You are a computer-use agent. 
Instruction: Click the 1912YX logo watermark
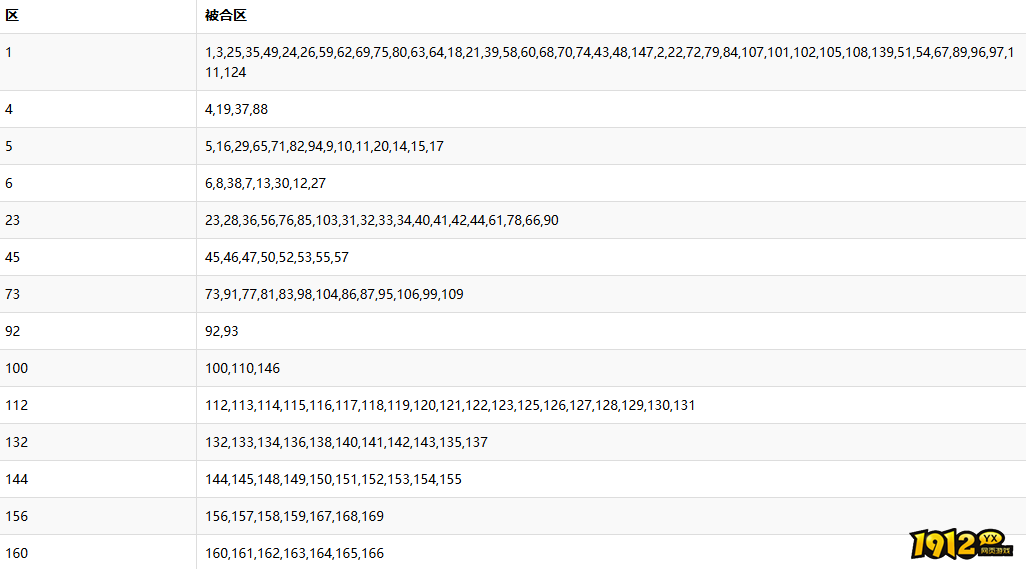pyautogui.click(x=961, y=544)
